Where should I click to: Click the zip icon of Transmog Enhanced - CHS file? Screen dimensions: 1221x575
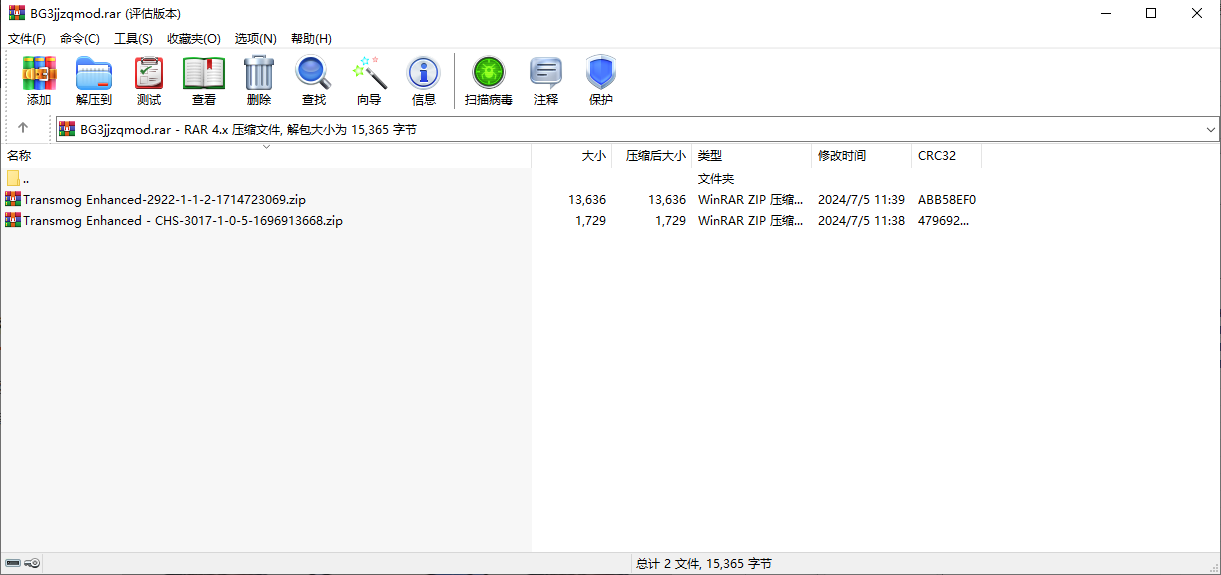(x=13, y=220)
